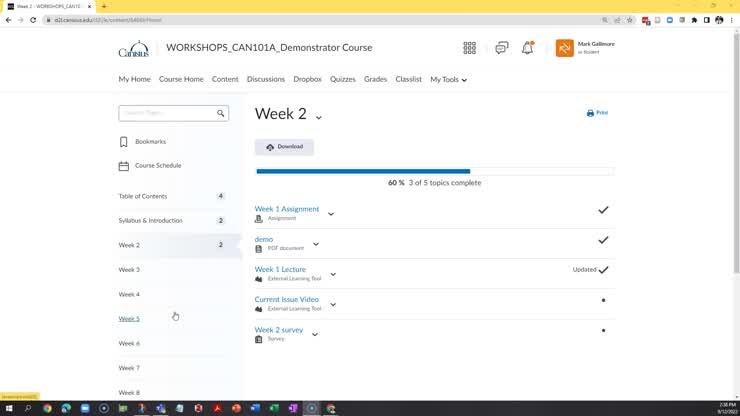This screenshot has width=740, height=416.
Task: Click the search magnifier in Search Topics box
Action: point(220,113)
